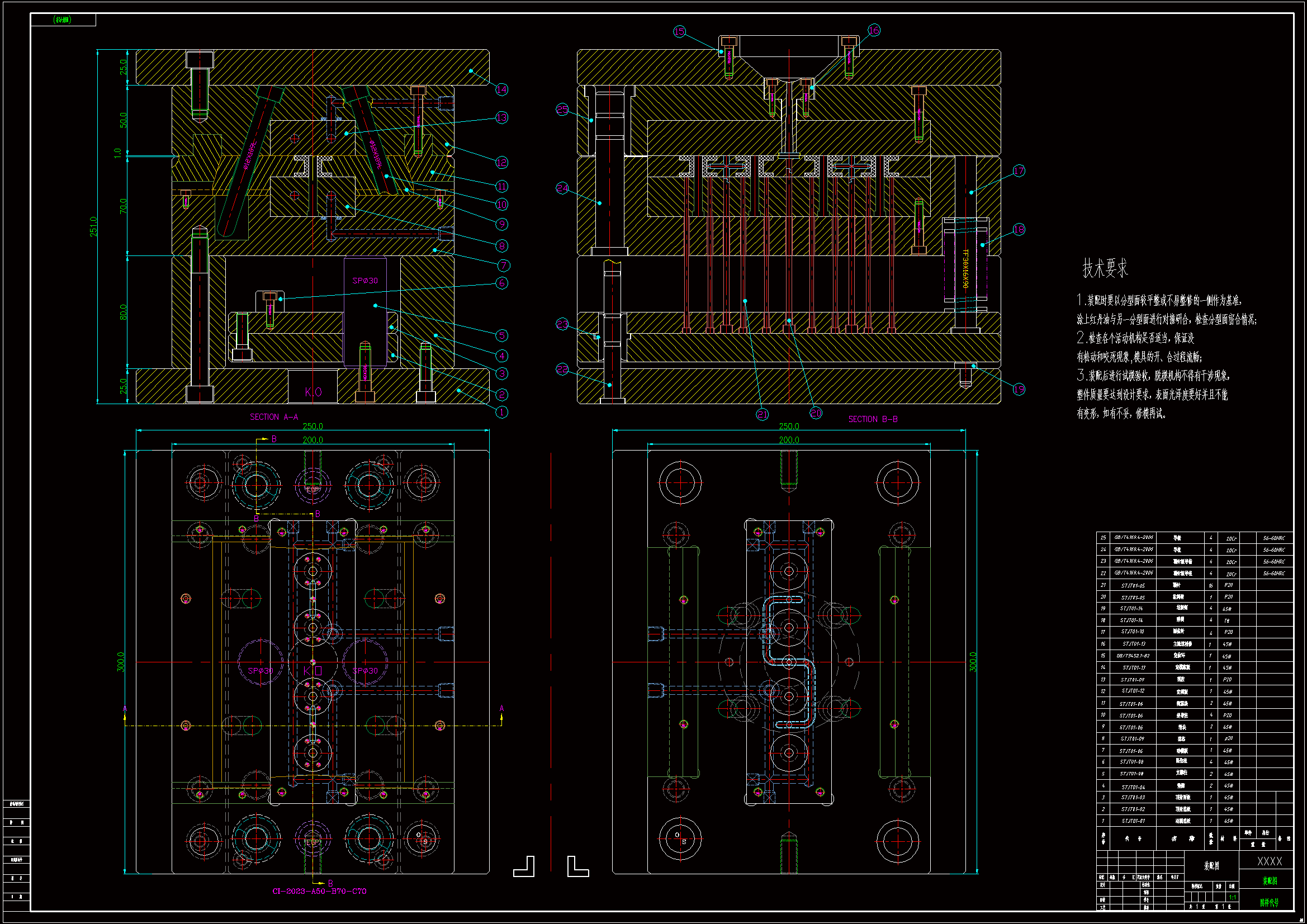Click the SECTION A-A view label
The image size is (1307, 924).
tap(274, 417)
